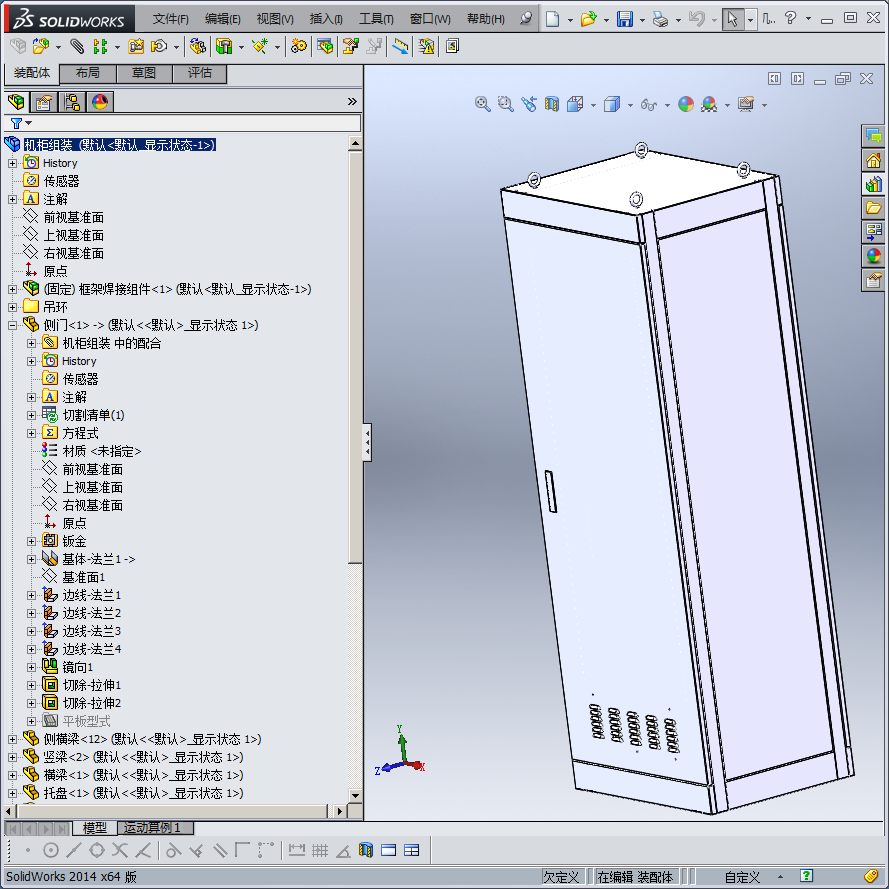Click the Linear Component Pattern icon
The width and height of the screenshot is (889, 889).
pyautogui.click(x=100, y=46)
